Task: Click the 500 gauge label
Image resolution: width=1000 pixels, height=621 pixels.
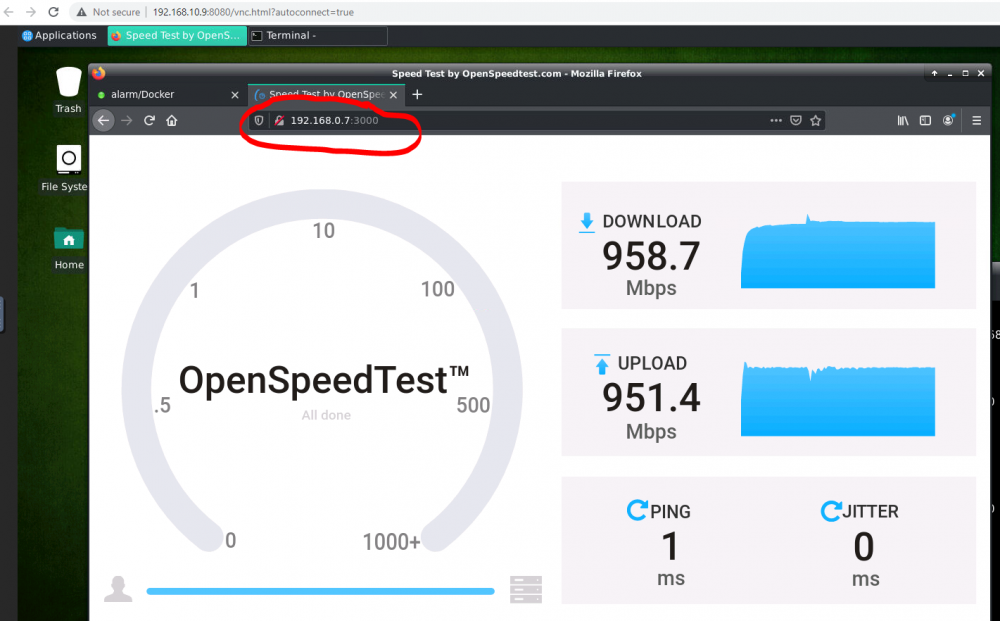Action: (473, 405)
